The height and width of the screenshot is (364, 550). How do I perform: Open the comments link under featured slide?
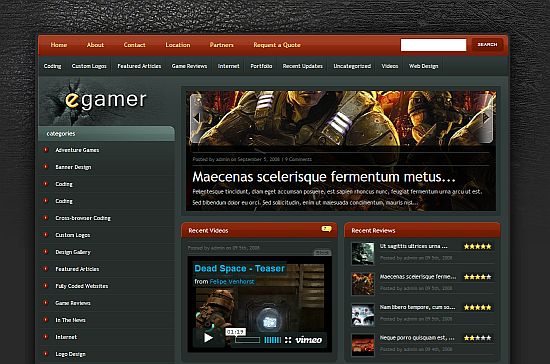298,159
